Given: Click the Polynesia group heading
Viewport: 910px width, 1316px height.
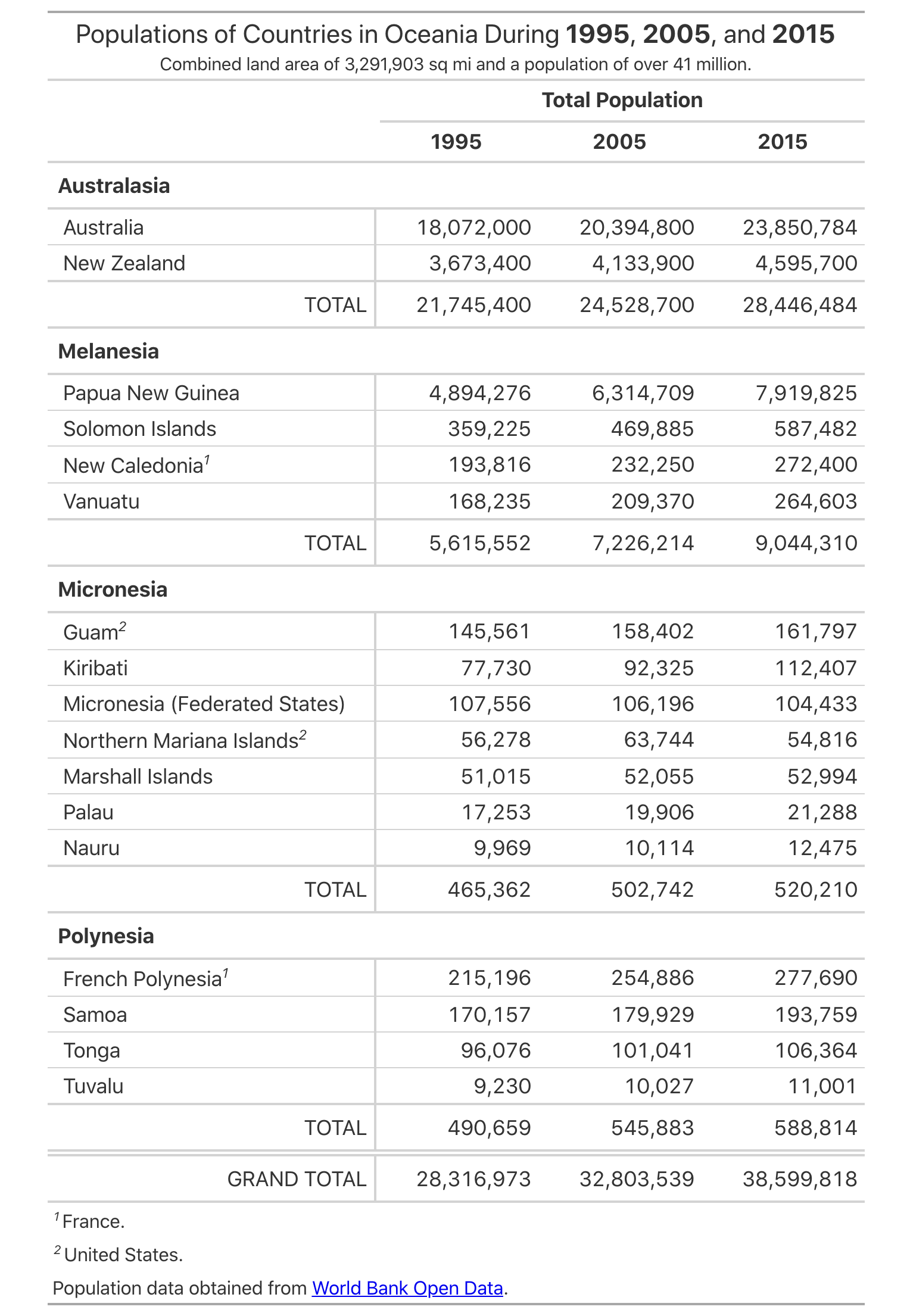Looking at the screenshot, I should point(106,936).
